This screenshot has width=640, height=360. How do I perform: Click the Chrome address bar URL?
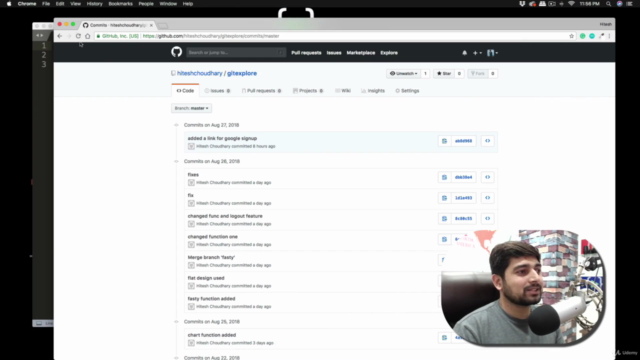point(211,36)
